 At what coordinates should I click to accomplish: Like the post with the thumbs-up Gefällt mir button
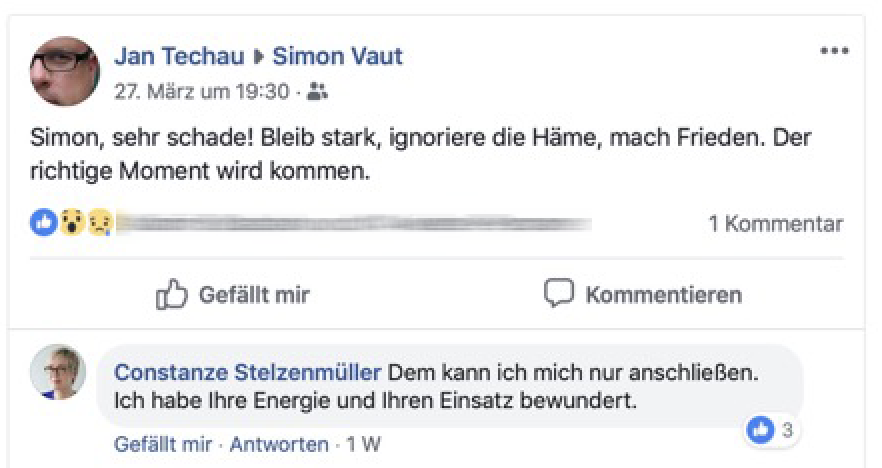coord(233,295)
